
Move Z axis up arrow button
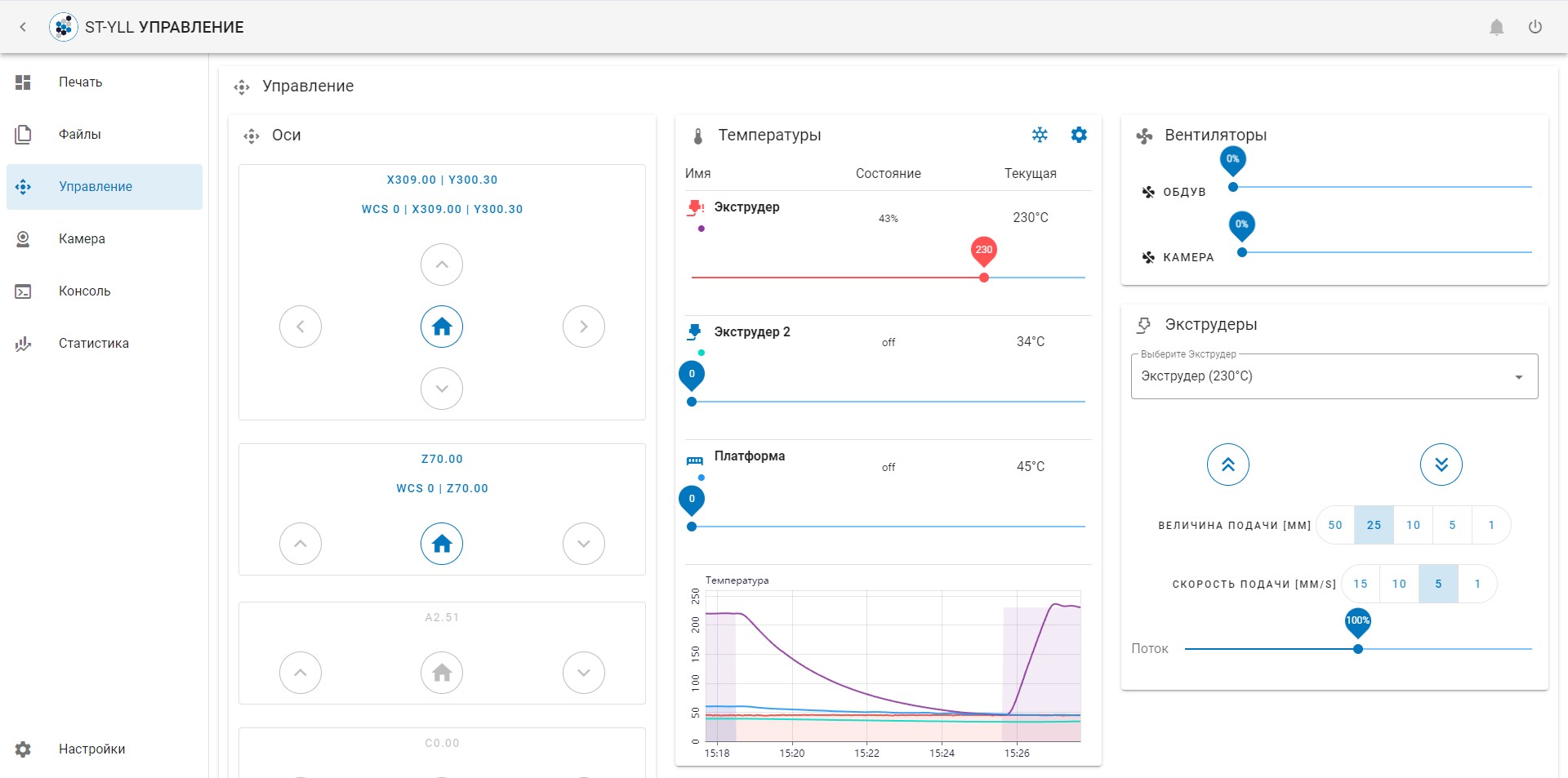tap(301, 544)
